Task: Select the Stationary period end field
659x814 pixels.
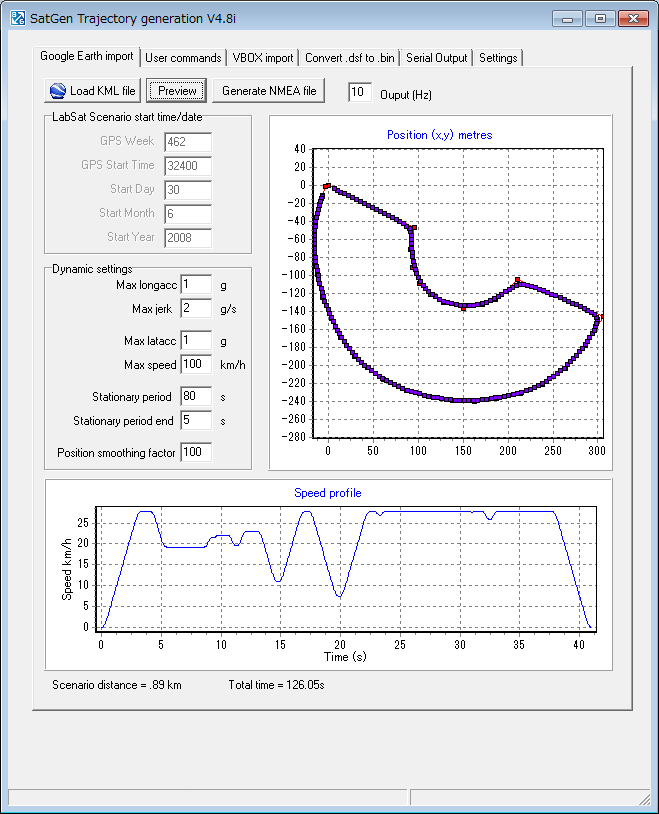Action: click(x=195, y=421)
